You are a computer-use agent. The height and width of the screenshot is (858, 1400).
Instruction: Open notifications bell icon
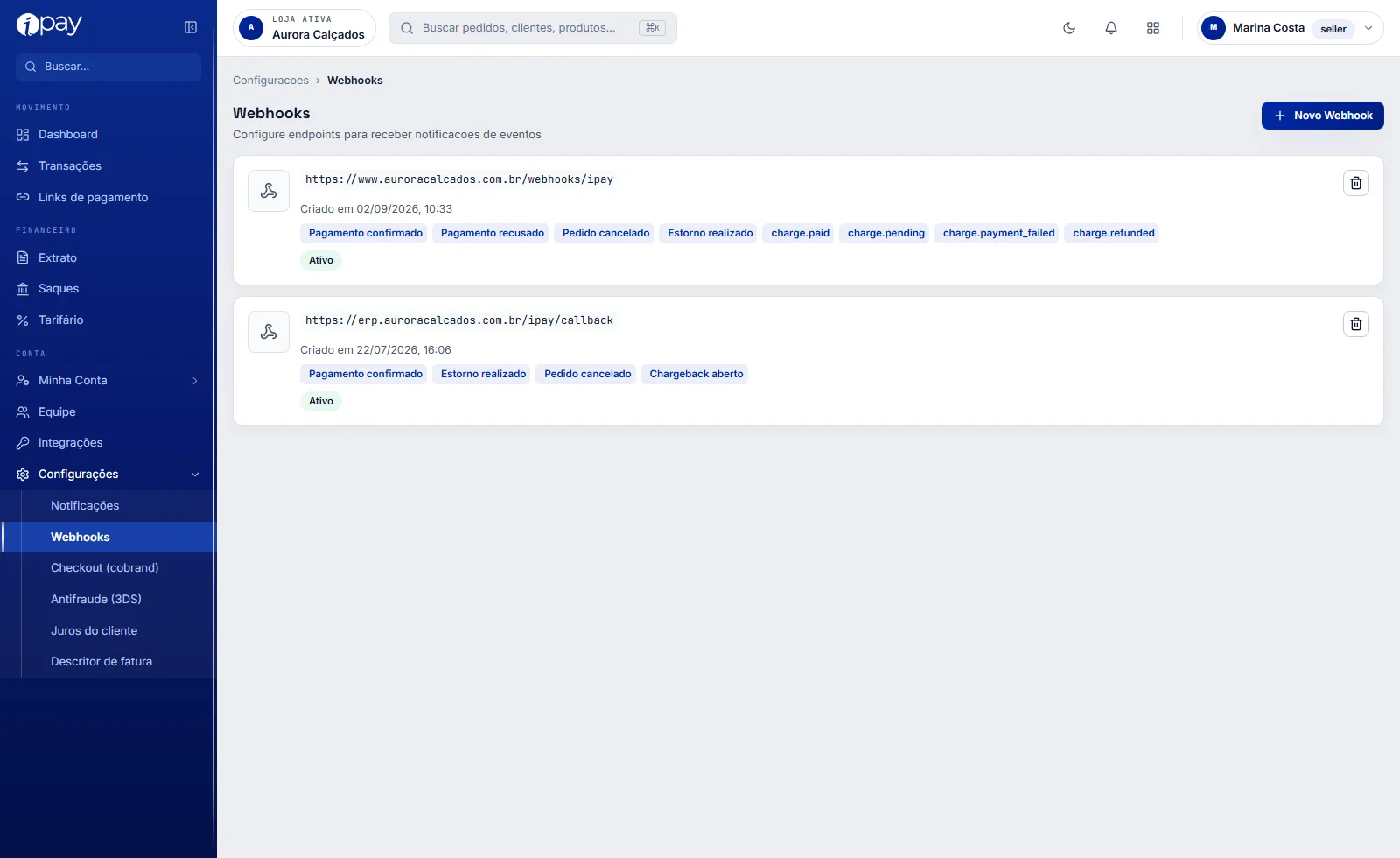click(1111, 28)
